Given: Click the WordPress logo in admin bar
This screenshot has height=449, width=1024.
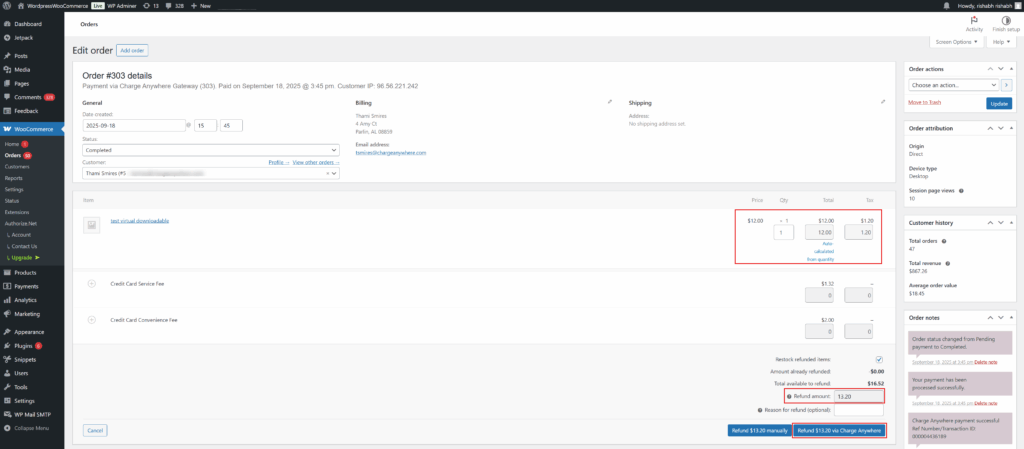Looking at the screenshot, I should click(9, 5).
